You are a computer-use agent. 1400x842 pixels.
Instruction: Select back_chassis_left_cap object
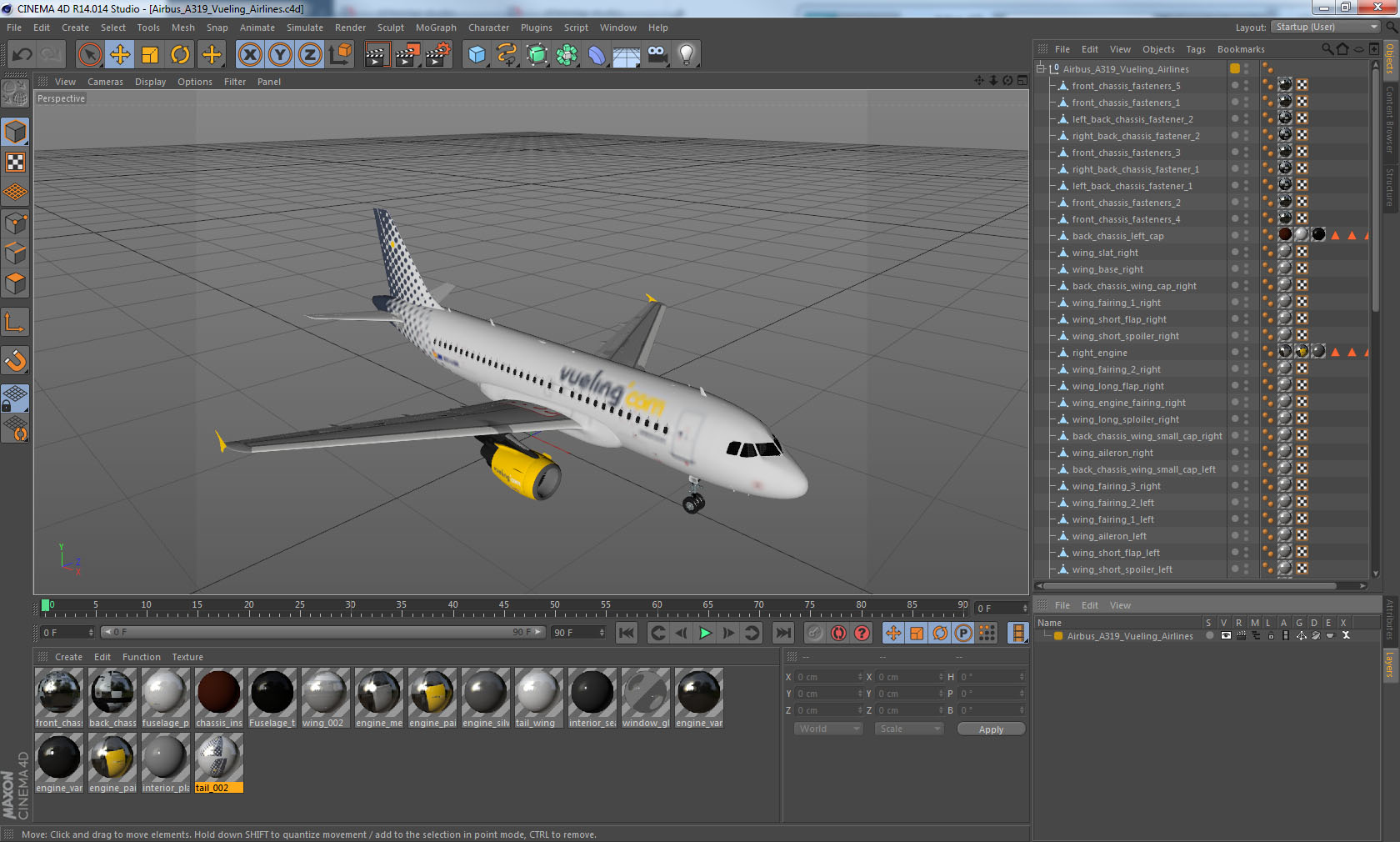click(1117, 236)
